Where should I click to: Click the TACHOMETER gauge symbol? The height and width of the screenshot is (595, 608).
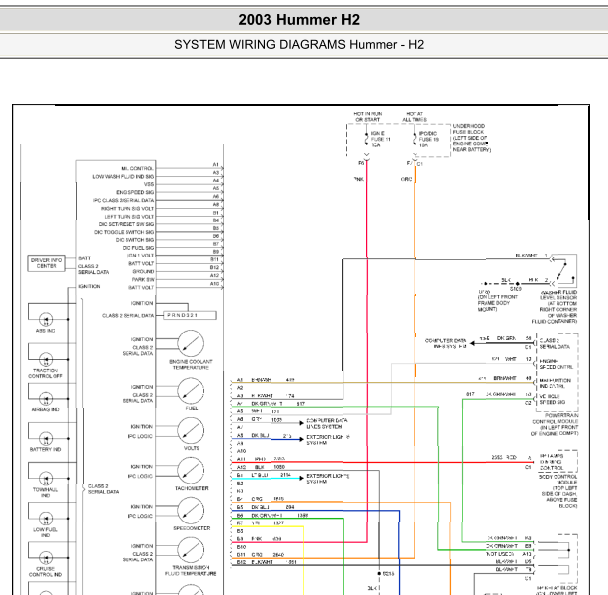click(x=191, y=470)
